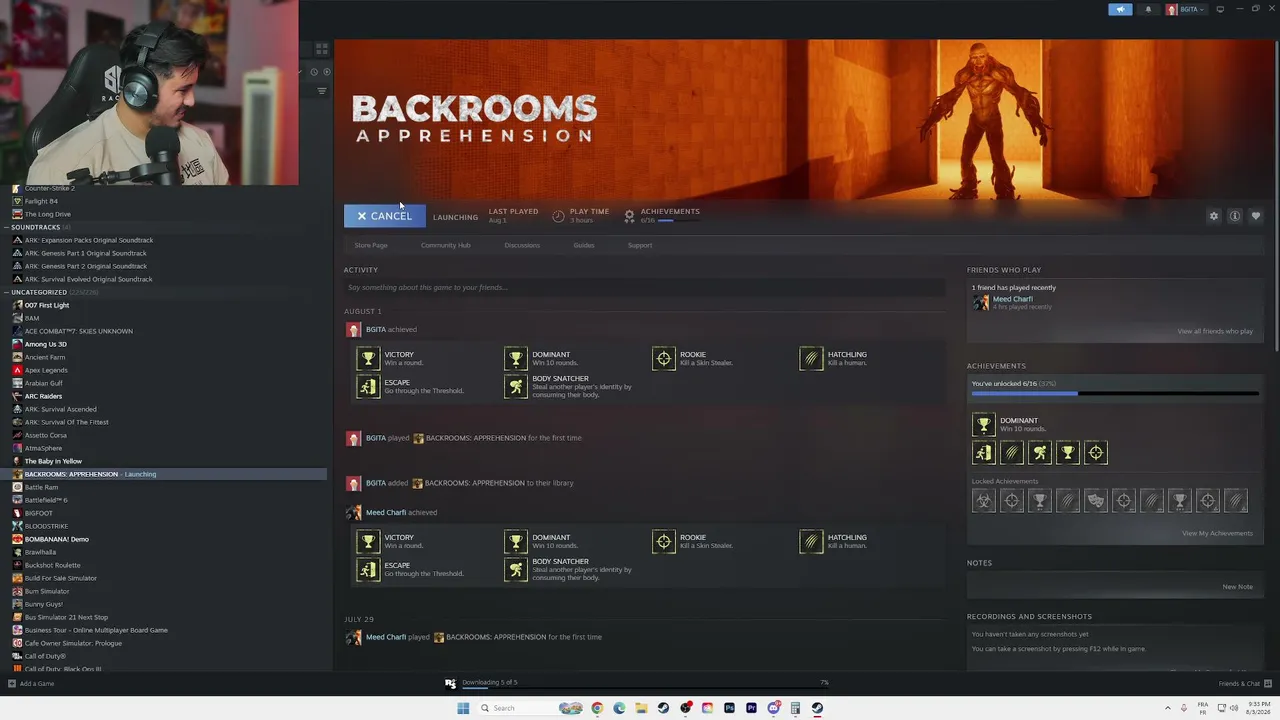This screenshot has width=1280, height=720.
Task: Select The Long Drive in library list
Action: 48,214
